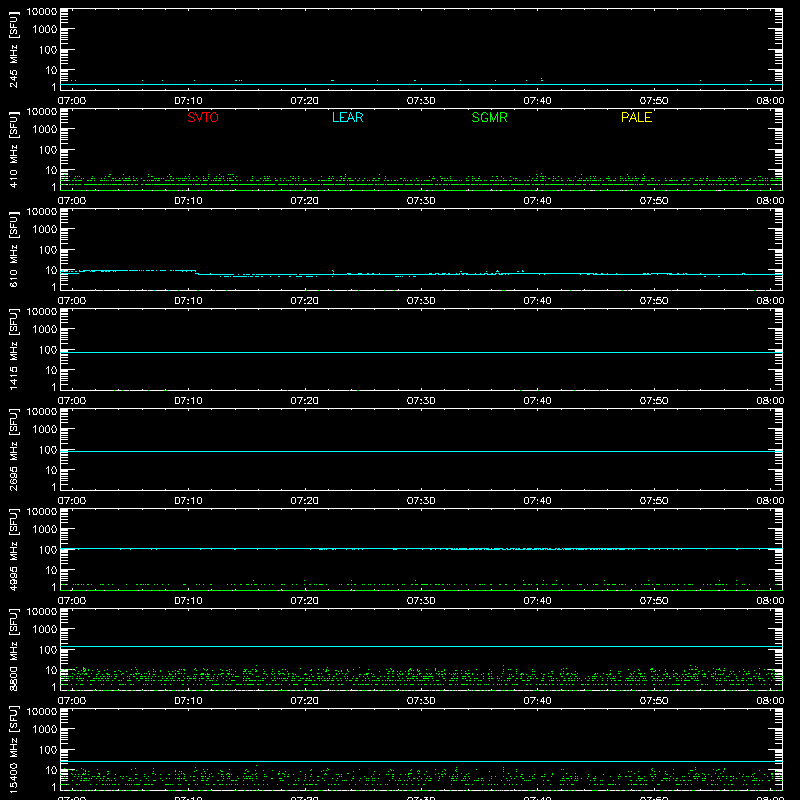Image resolution: width=800 pixels, height=800 pixels.
Task: Click the cyan LEAR trace in 8800 MHz plot
Action: point(421,646)
